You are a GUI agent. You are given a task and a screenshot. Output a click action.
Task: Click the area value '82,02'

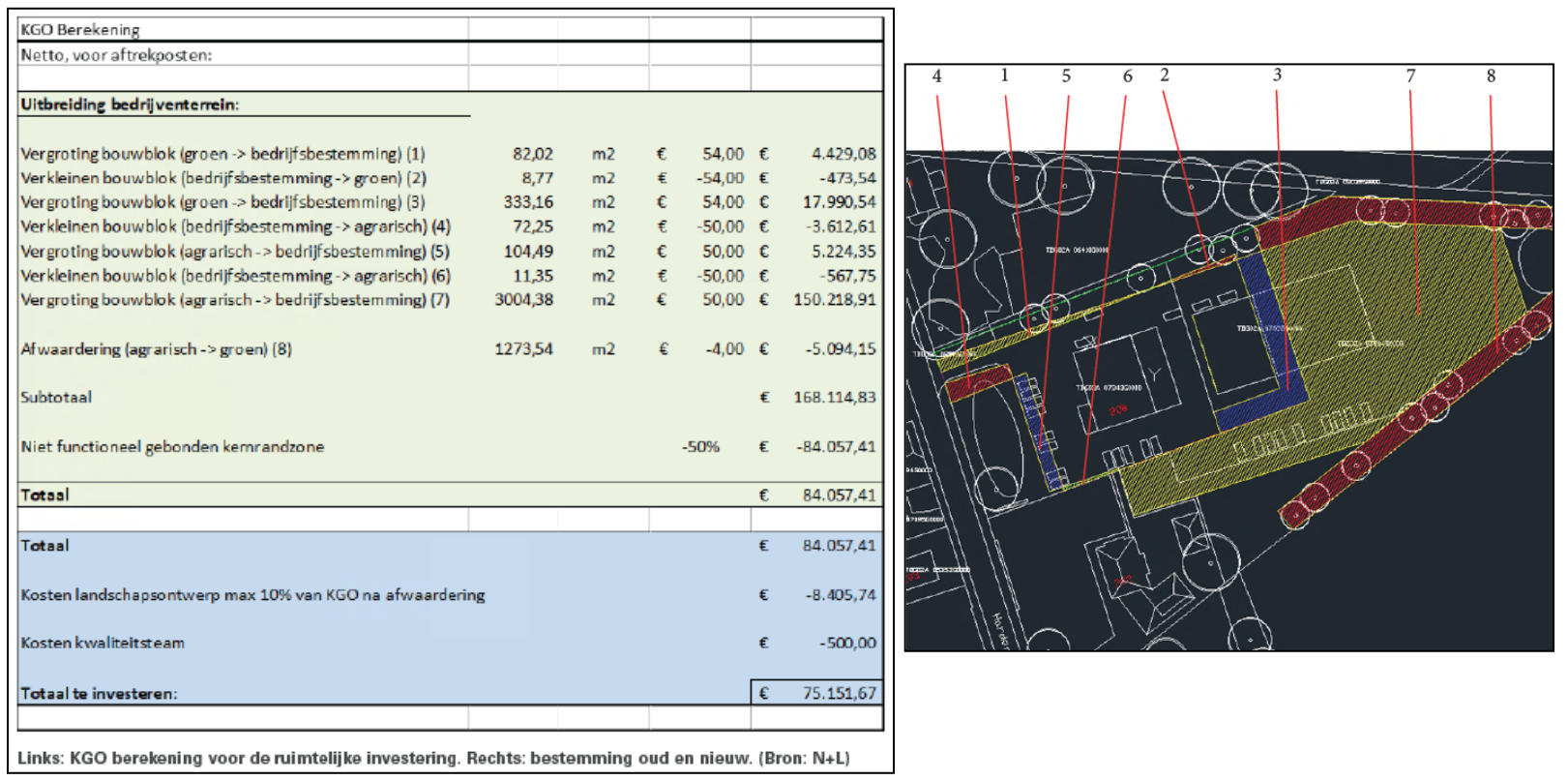tap(533, 154)
